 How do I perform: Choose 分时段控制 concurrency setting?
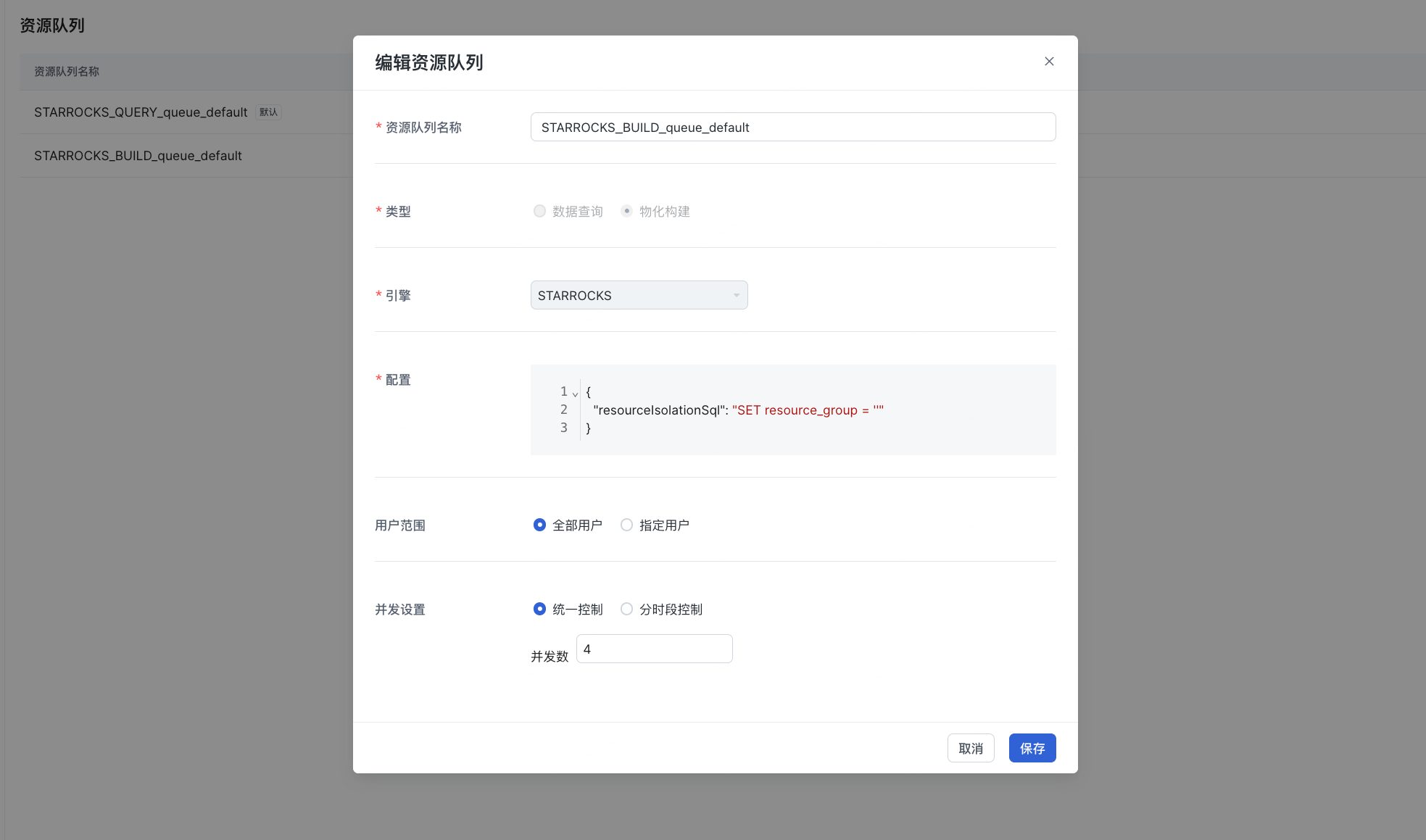pos(626,609)
